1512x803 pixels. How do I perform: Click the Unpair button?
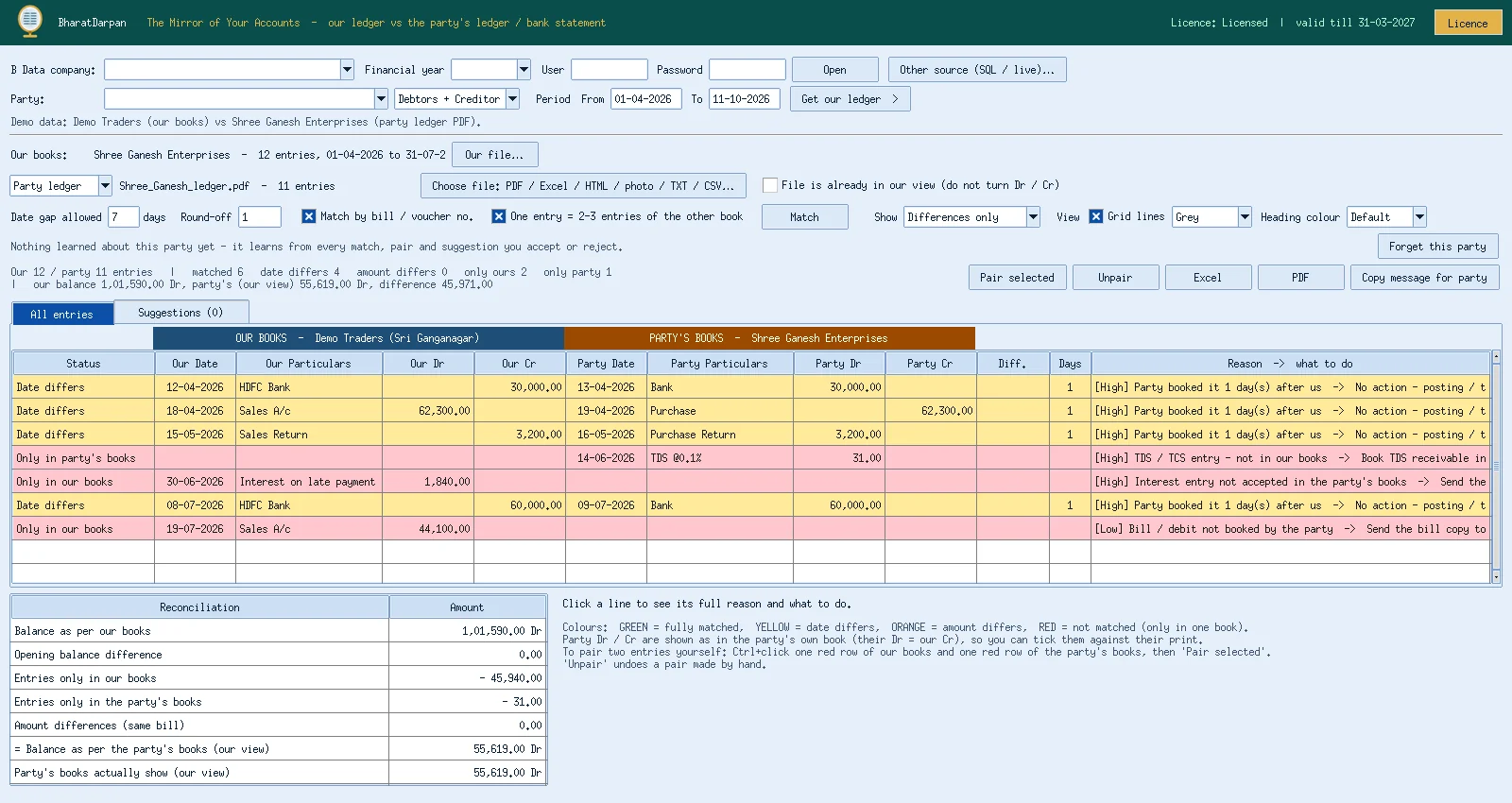pyautogui.click(x=1115, y=278)
